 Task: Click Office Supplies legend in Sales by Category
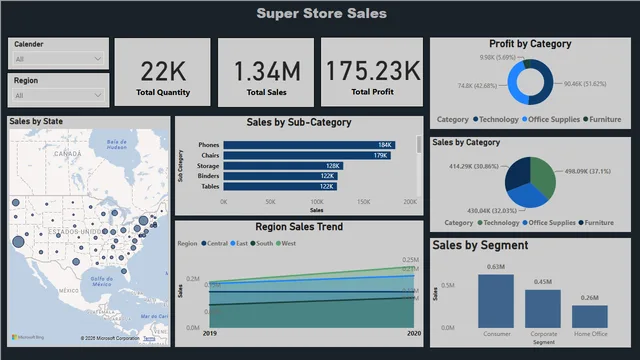[x=549, y=222]
